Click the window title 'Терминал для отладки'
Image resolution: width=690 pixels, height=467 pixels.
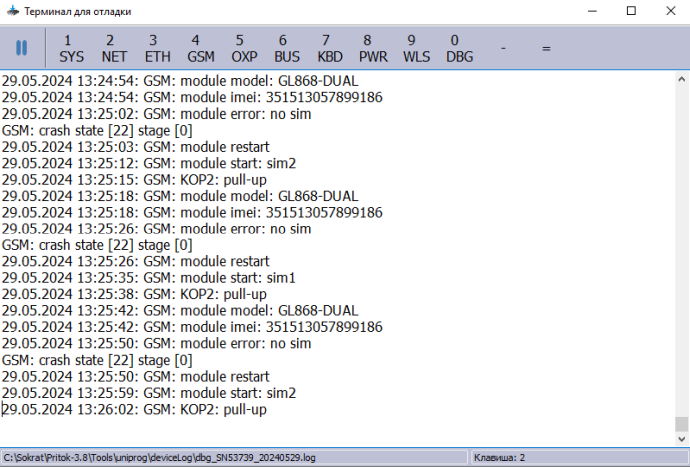(78, 11)
